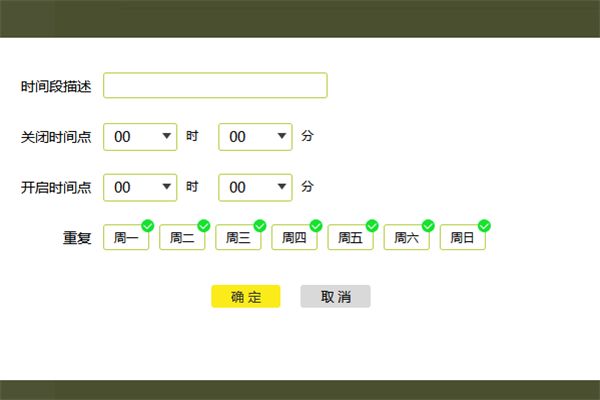
Task: Expand the 开启时间点 minute dropdown
Action: click(255, 187)
